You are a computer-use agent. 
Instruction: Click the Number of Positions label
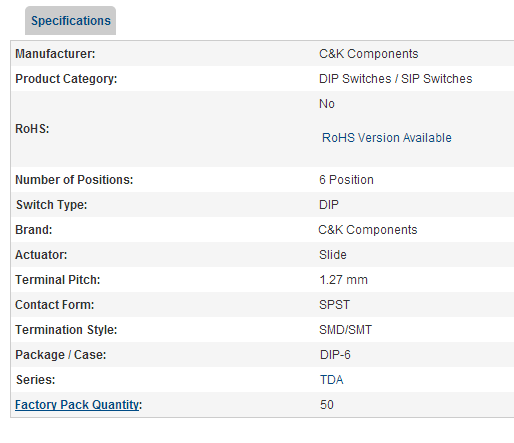[74, 180]
